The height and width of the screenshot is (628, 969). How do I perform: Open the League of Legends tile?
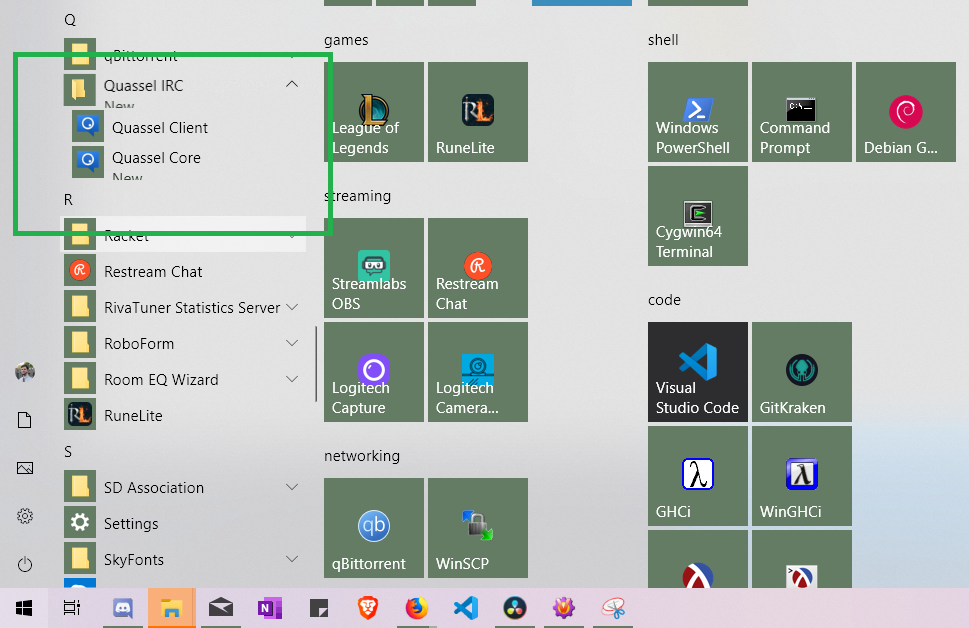374,112
